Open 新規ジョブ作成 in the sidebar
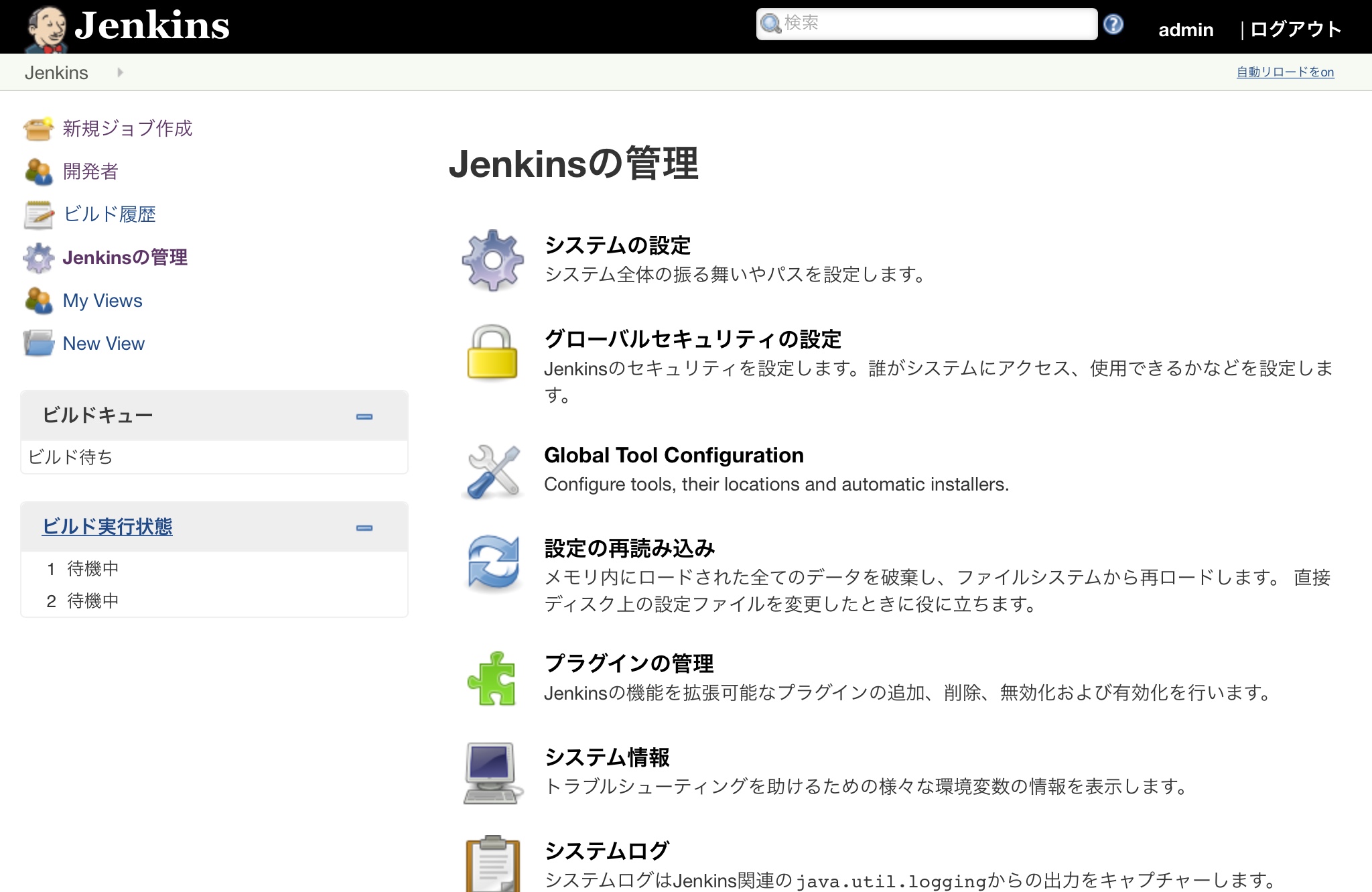This screenshot has height=892, width=1372. click(x=127, y=129)
